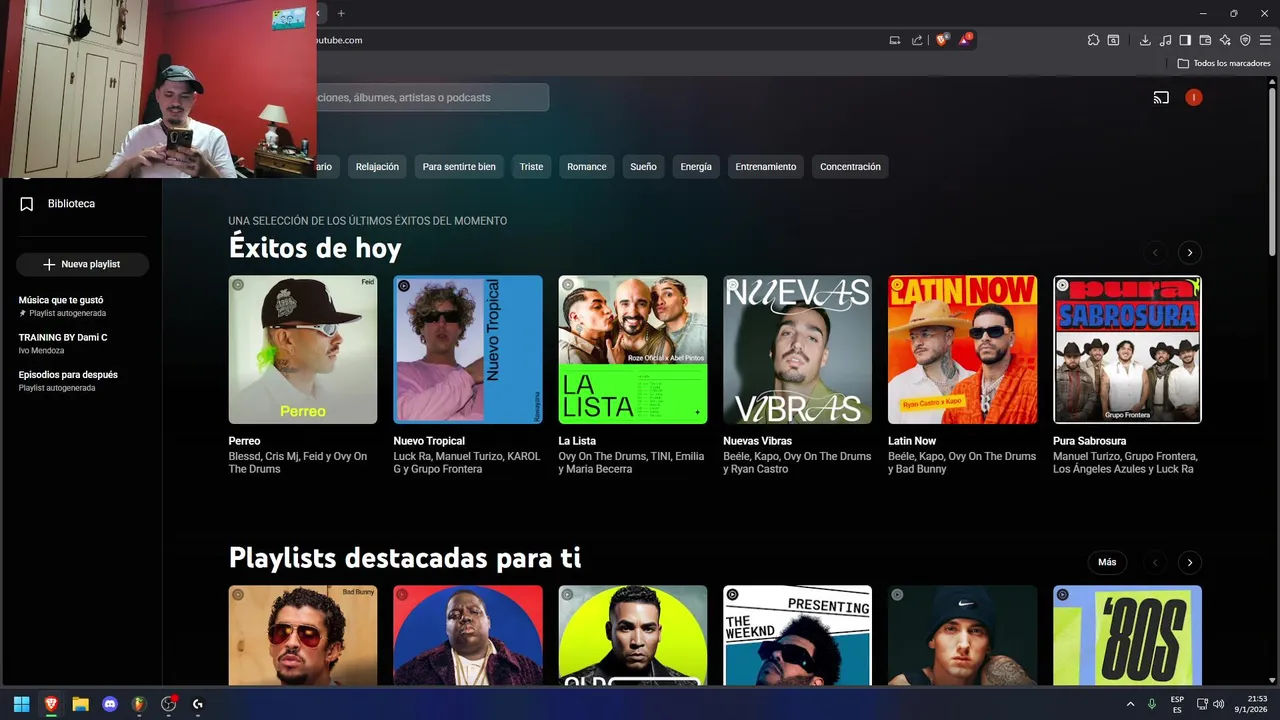Click the Brave browser taskbar icon

(x=51, y=704)
